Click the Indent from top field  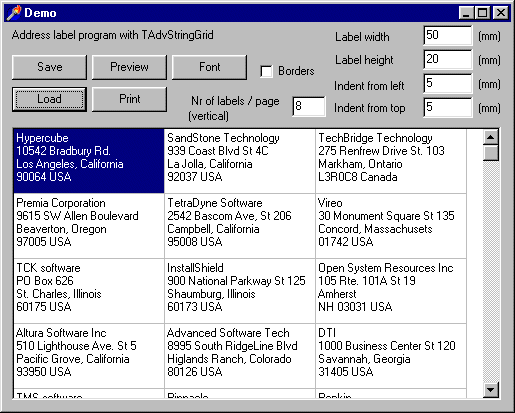(448, 107)
